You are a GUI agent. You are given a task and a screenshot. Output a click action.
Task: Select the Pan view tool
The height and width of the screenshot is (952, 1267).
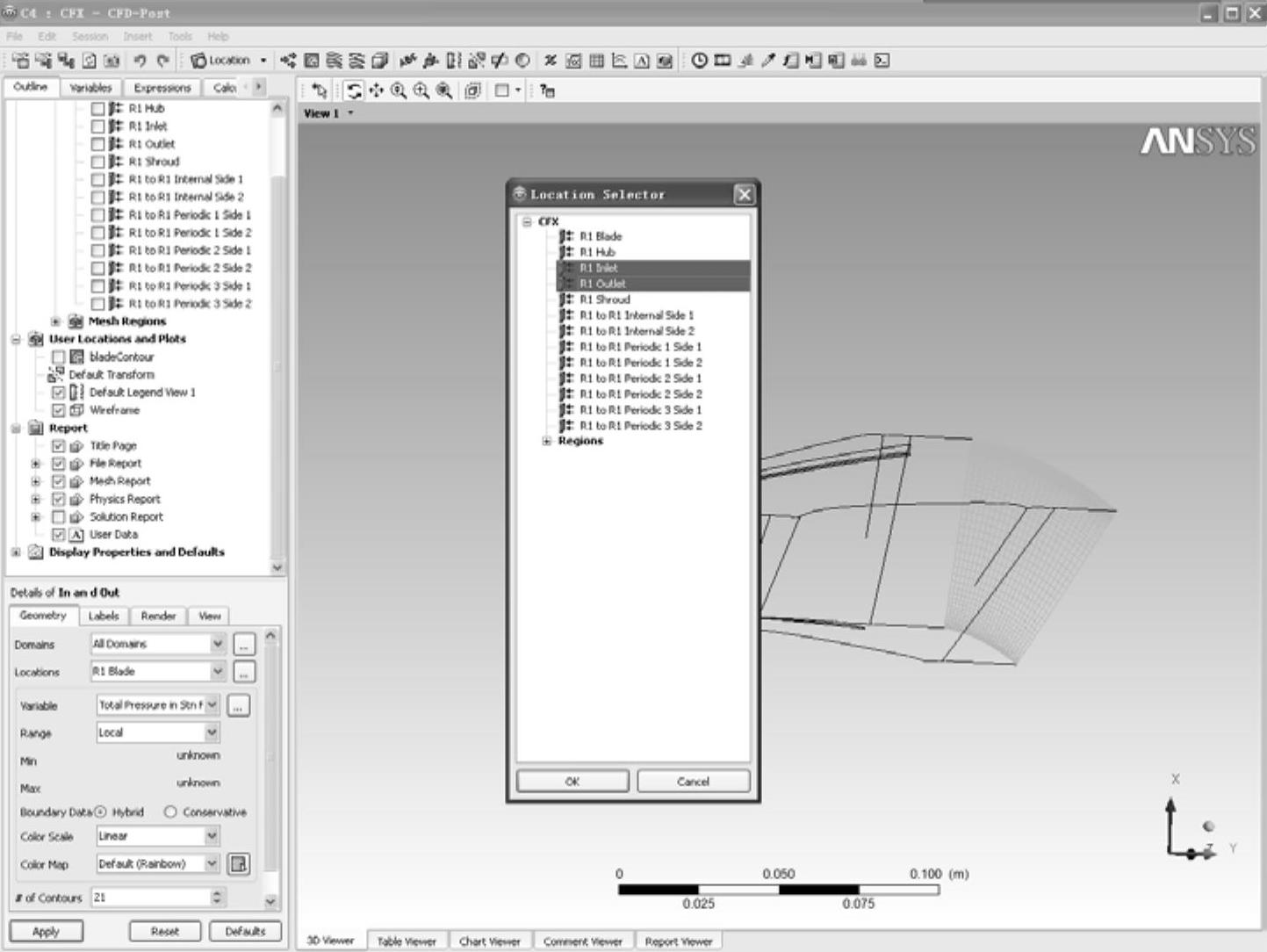376,90
